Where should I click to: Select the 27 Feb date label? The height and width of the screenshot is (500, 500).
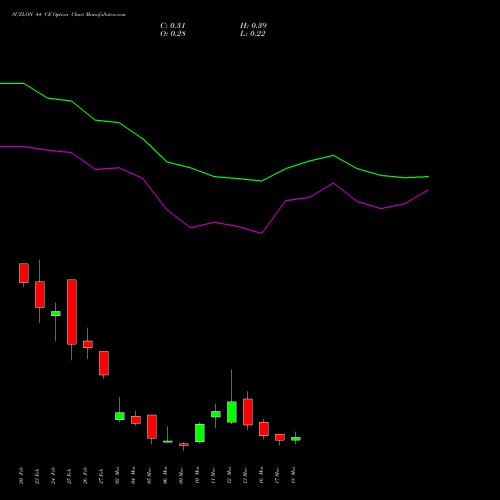click(x=102, y=476)
